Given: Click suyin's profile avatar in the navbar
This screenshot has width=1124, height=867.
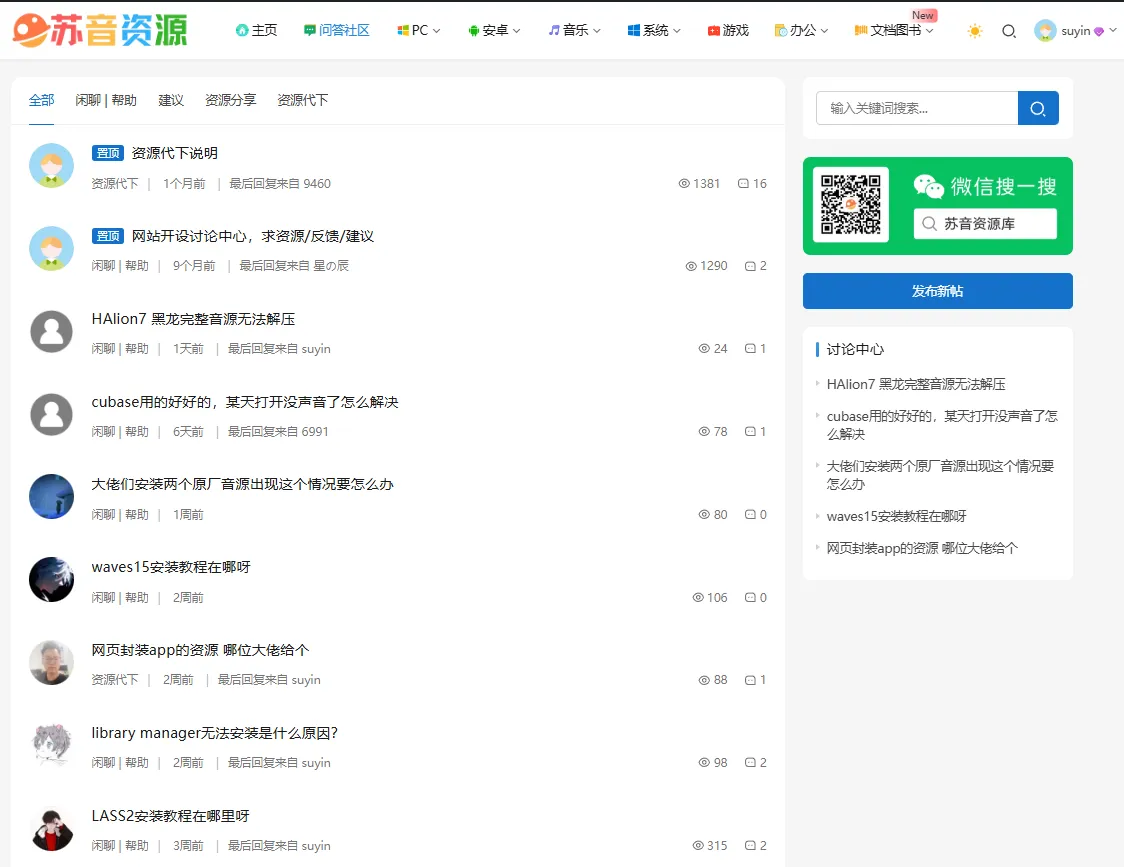Looking at the screenshot, I should pos(1046,30).
